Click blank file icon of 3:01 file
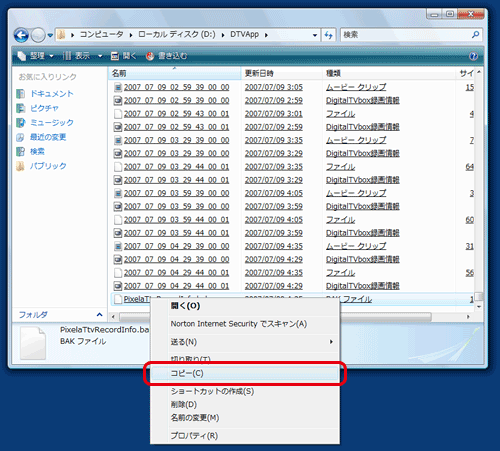 pos(118,114)
